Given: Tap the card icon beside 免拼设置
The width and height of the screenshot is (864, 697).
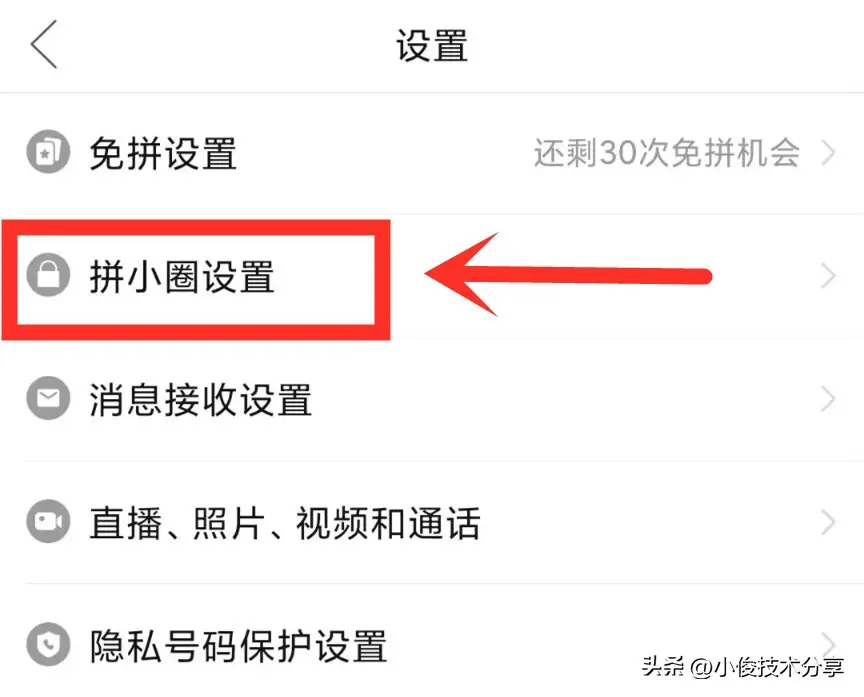Looking at the screenshot, I should (x=48, y=152).
